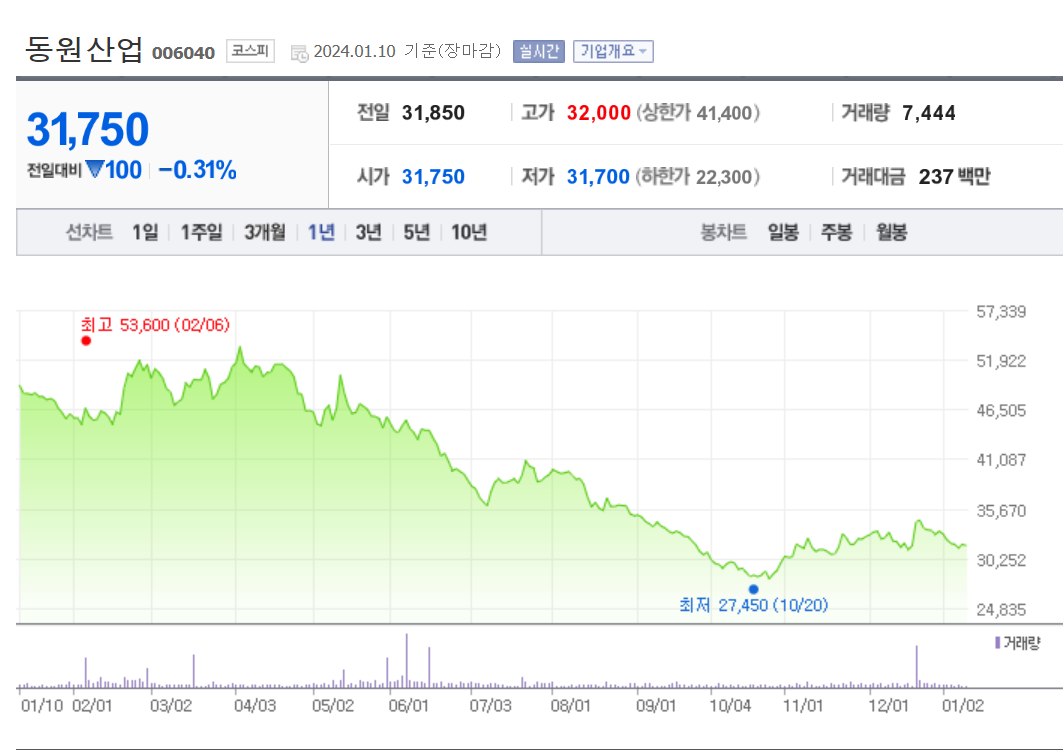Select the 3년 line chart tab
Image resolution: width=1063 pixels, height=750 pixels.
pyautogui.click(x=369, y=233)
